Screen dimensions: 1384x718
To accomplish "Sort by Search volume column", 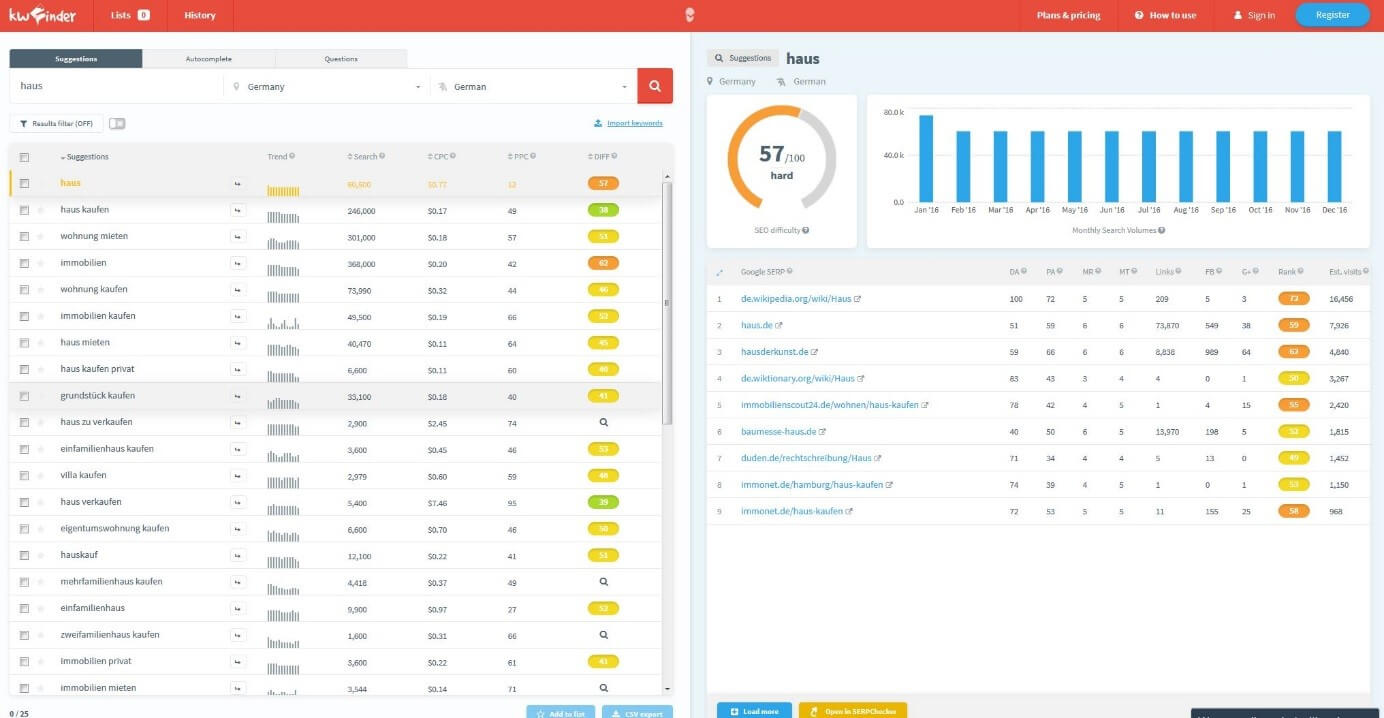I will coord(362,157).
